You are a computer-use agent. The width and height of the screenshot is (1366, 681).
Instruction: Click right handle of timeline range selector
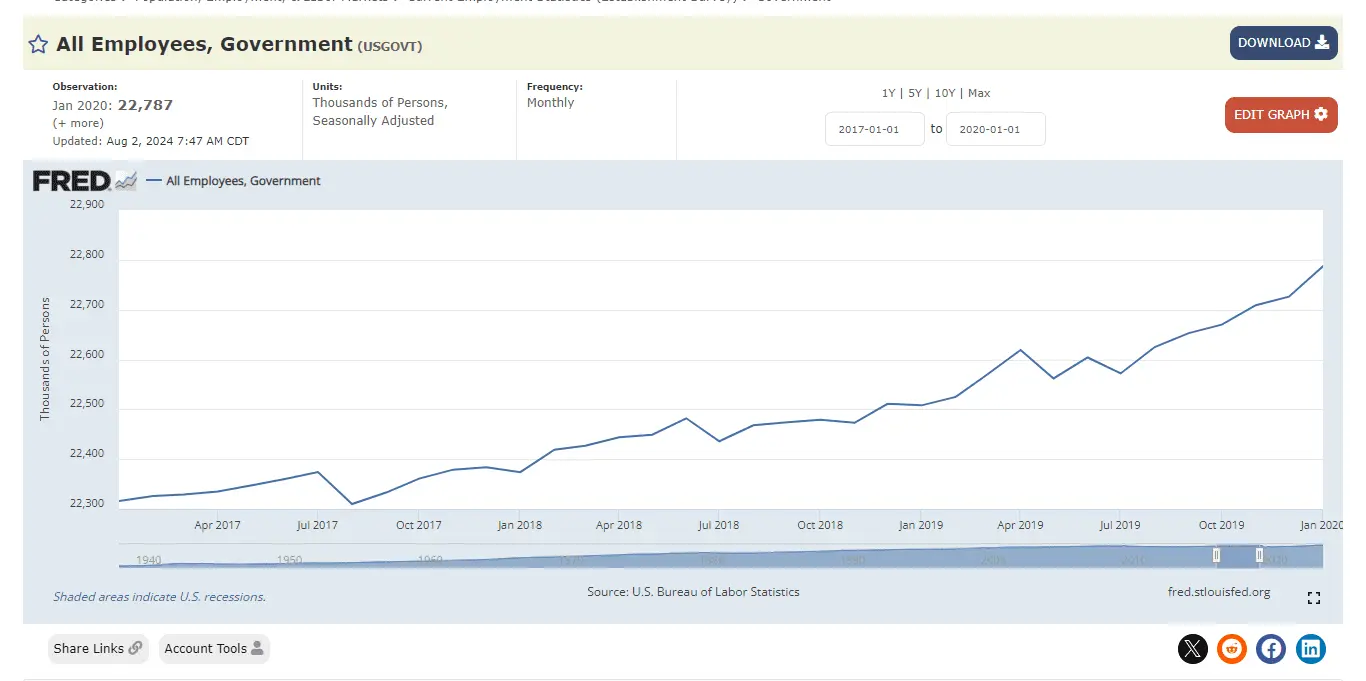(x=1259, y=555)
